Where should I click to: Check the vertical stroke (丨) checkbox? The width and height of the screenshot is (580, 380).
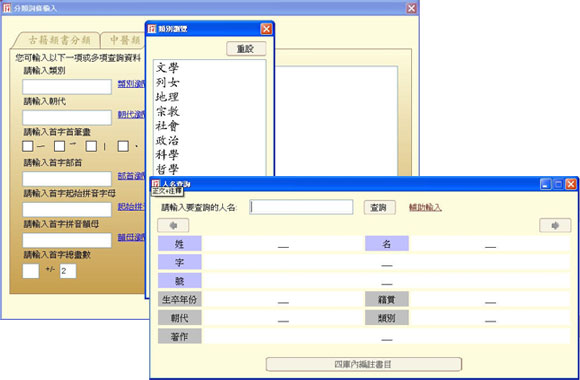[x=91, y=146]
